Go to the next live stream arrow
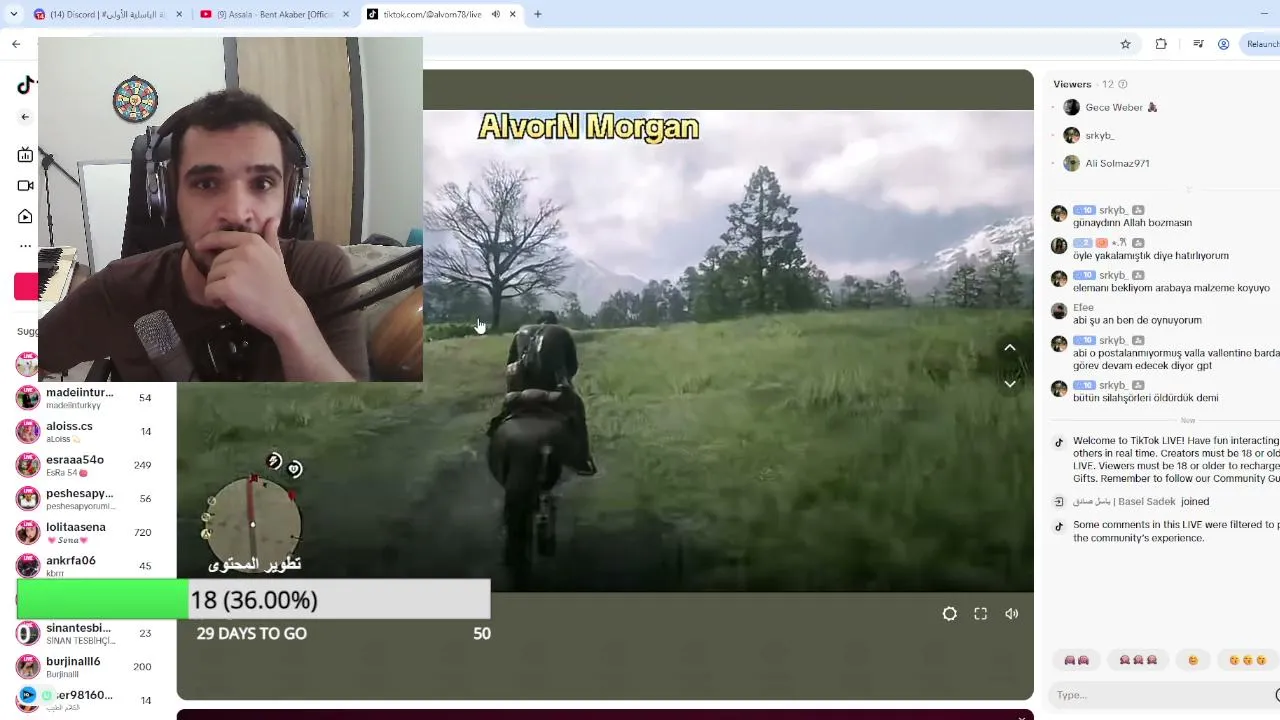 point(1010,383)
